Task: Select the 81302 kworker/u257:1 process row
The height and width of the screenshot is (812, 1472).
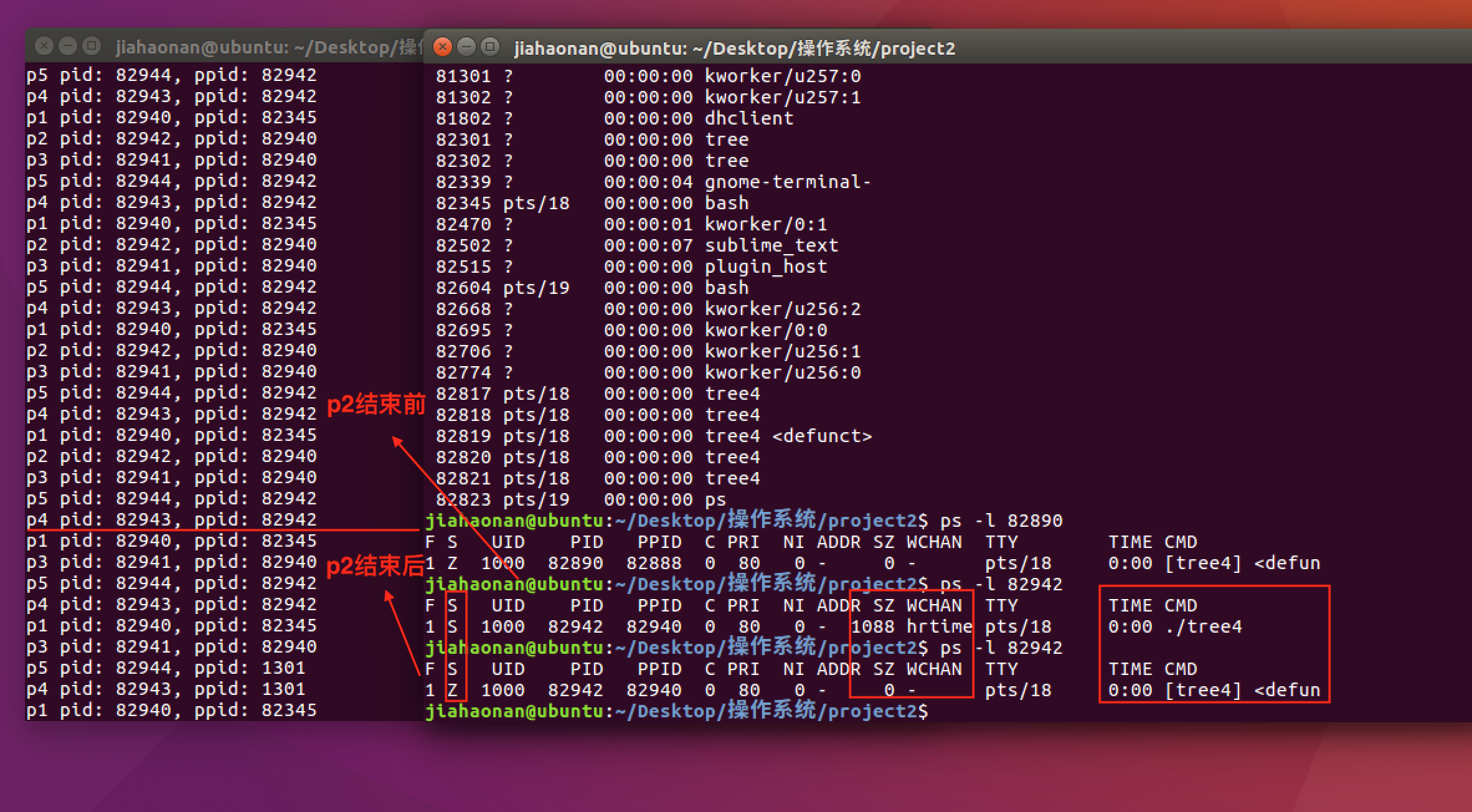Action: point(648,97)
